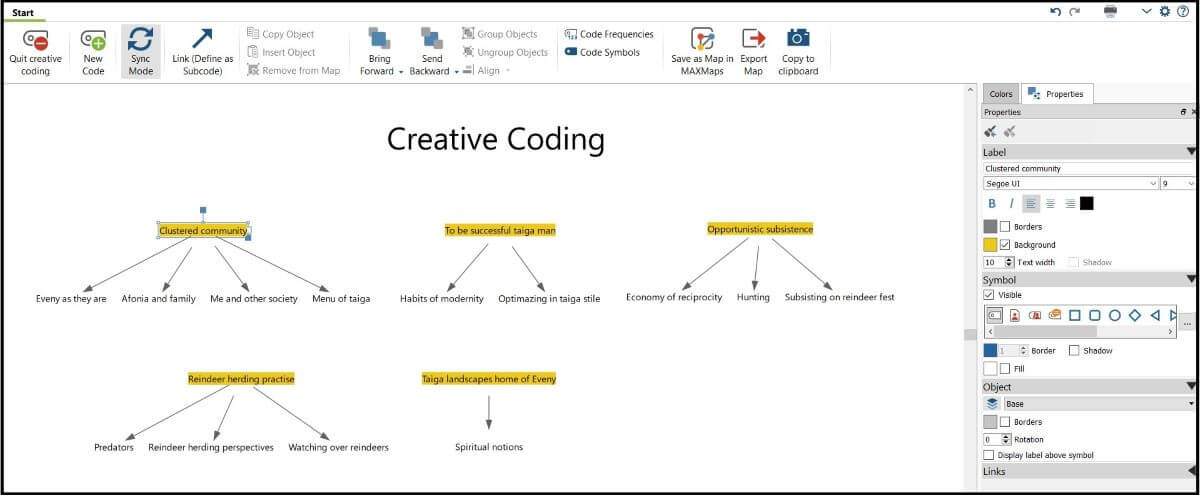The width and height of the screenshot is (1200, 495).
Task: Open Code Symbols
Action: point(602,52)
